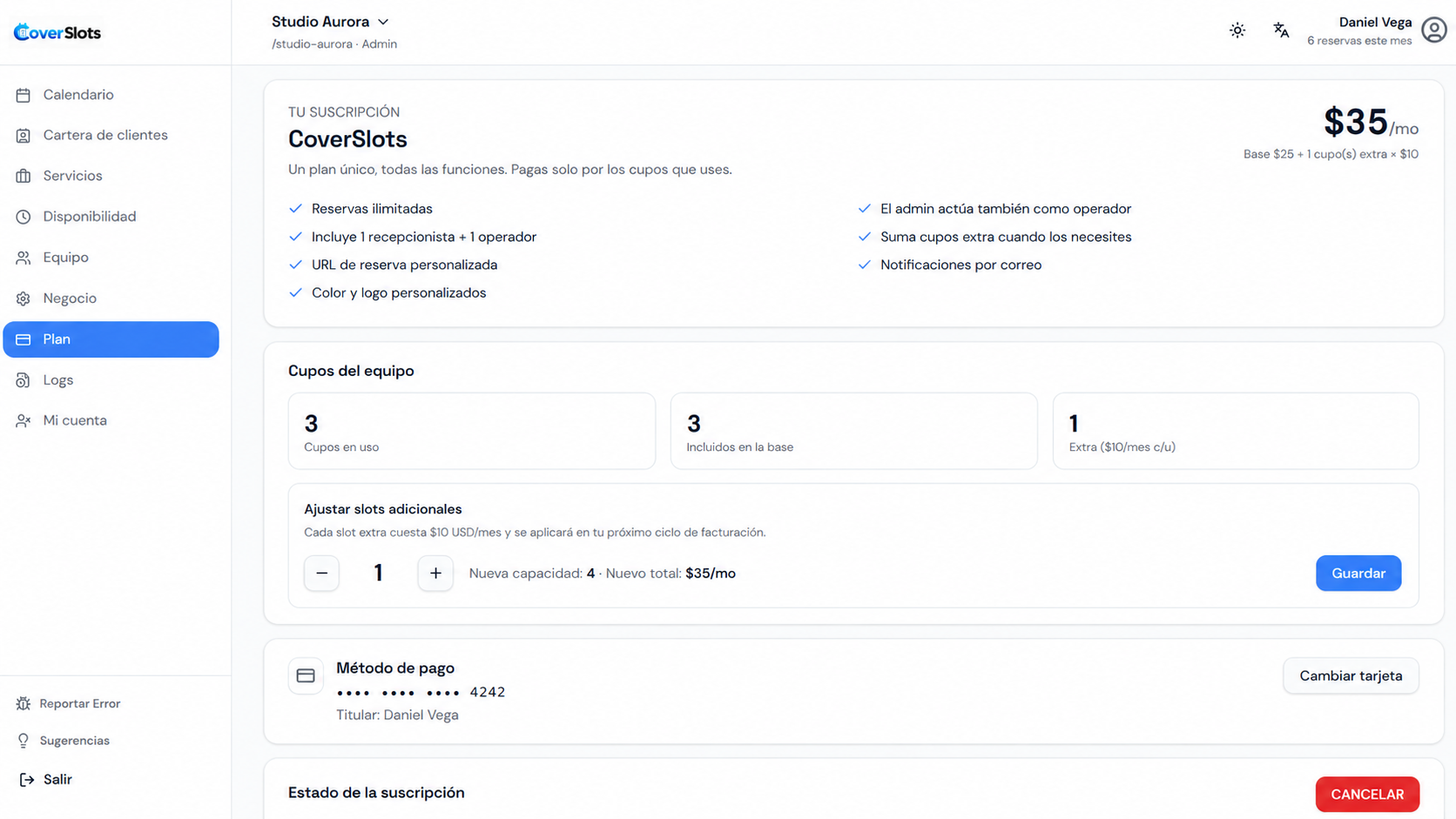Open the Equipo menu item
Screen dimensions: 1456x819
111,258
